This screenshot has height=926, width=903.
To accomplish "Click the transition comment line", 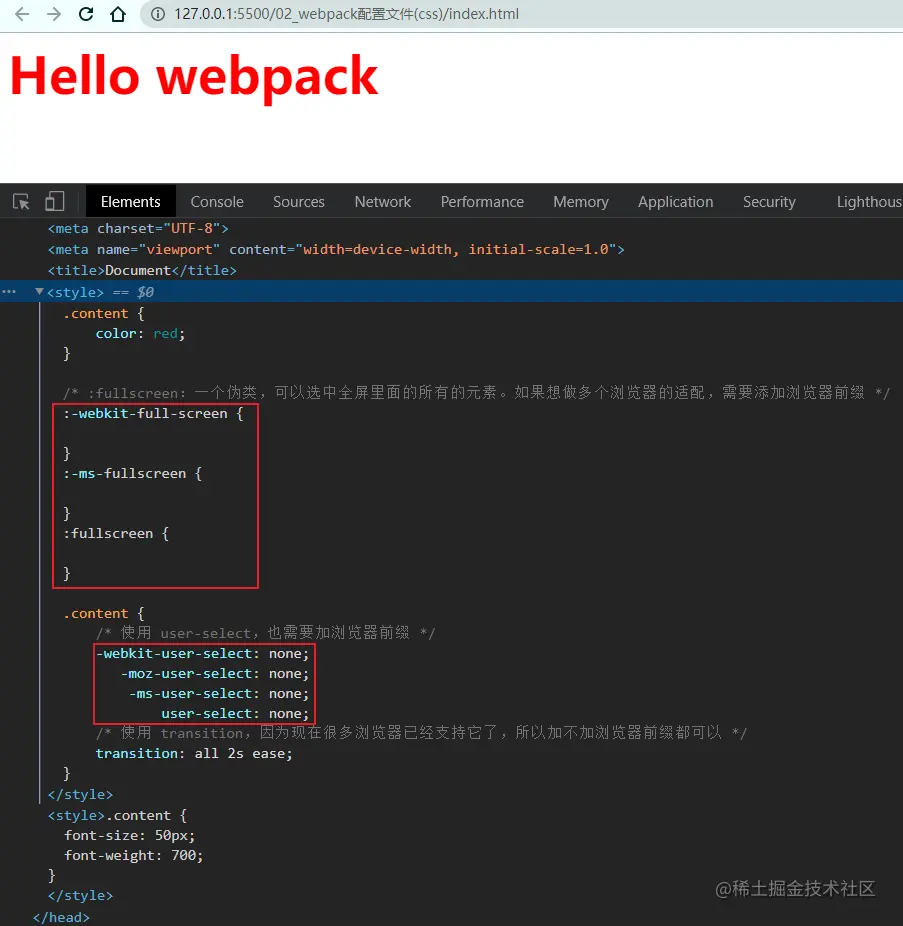I will (x=421, y=733).
